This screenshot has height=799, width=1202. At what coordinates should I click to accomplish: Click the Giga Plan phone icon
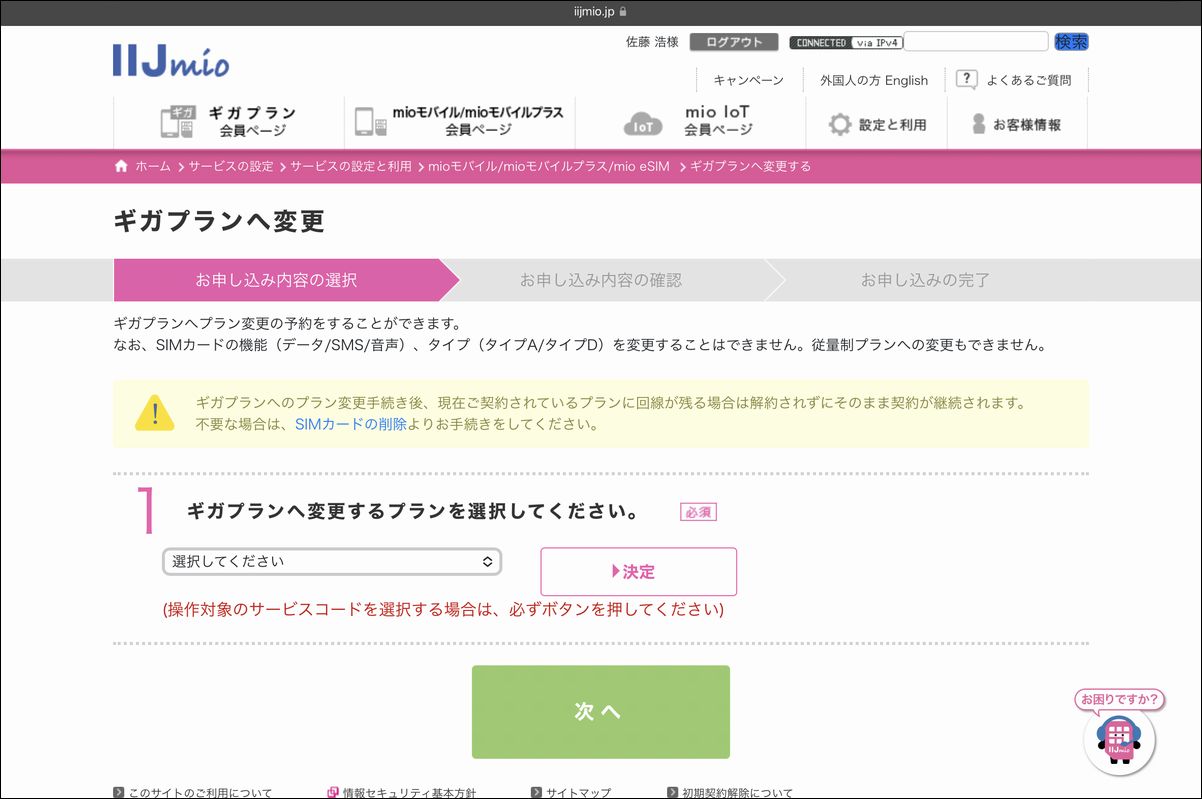(x=177, y=122)
